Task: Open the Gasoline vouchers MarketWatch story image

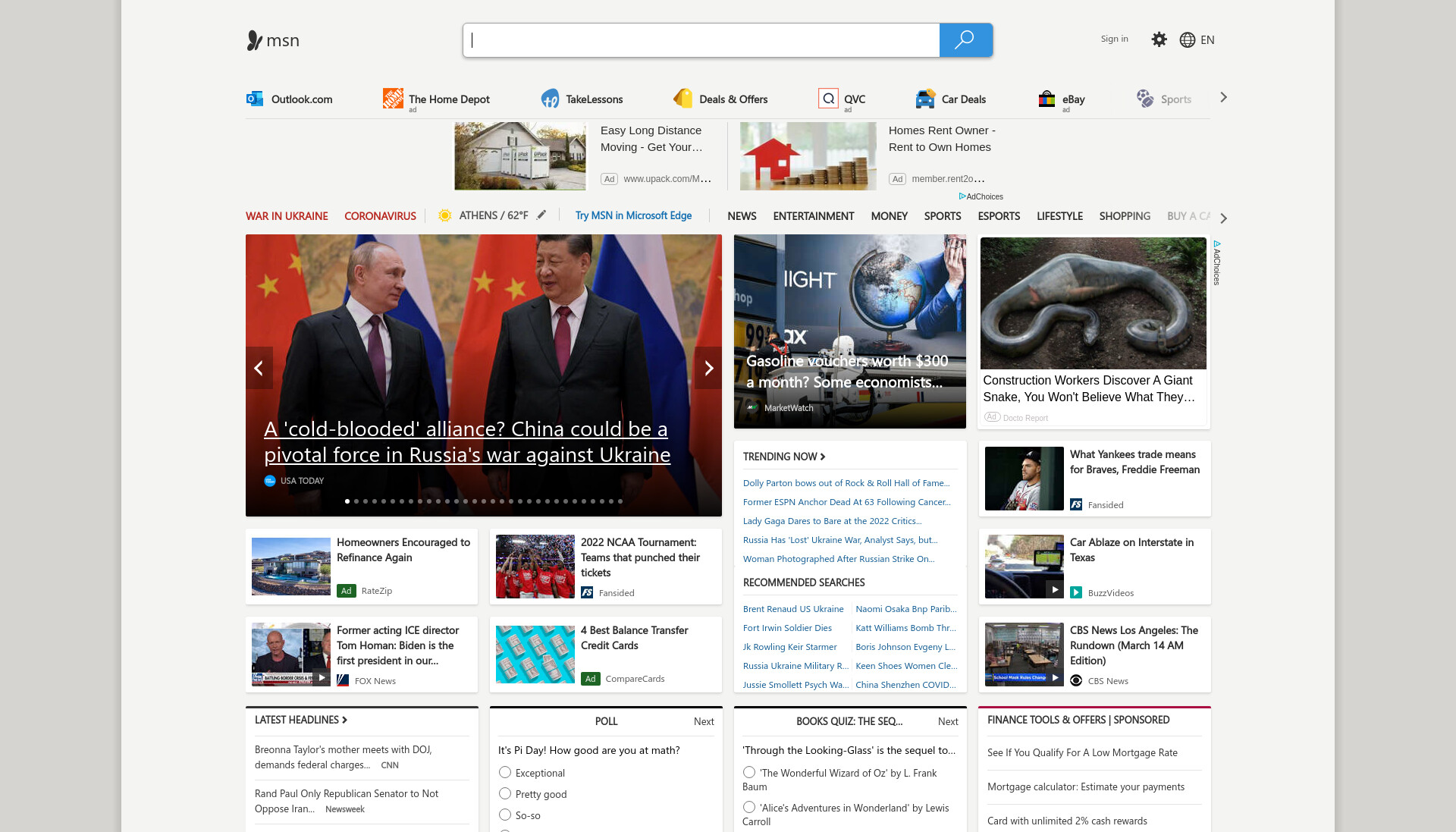Action: click(850, 331)
